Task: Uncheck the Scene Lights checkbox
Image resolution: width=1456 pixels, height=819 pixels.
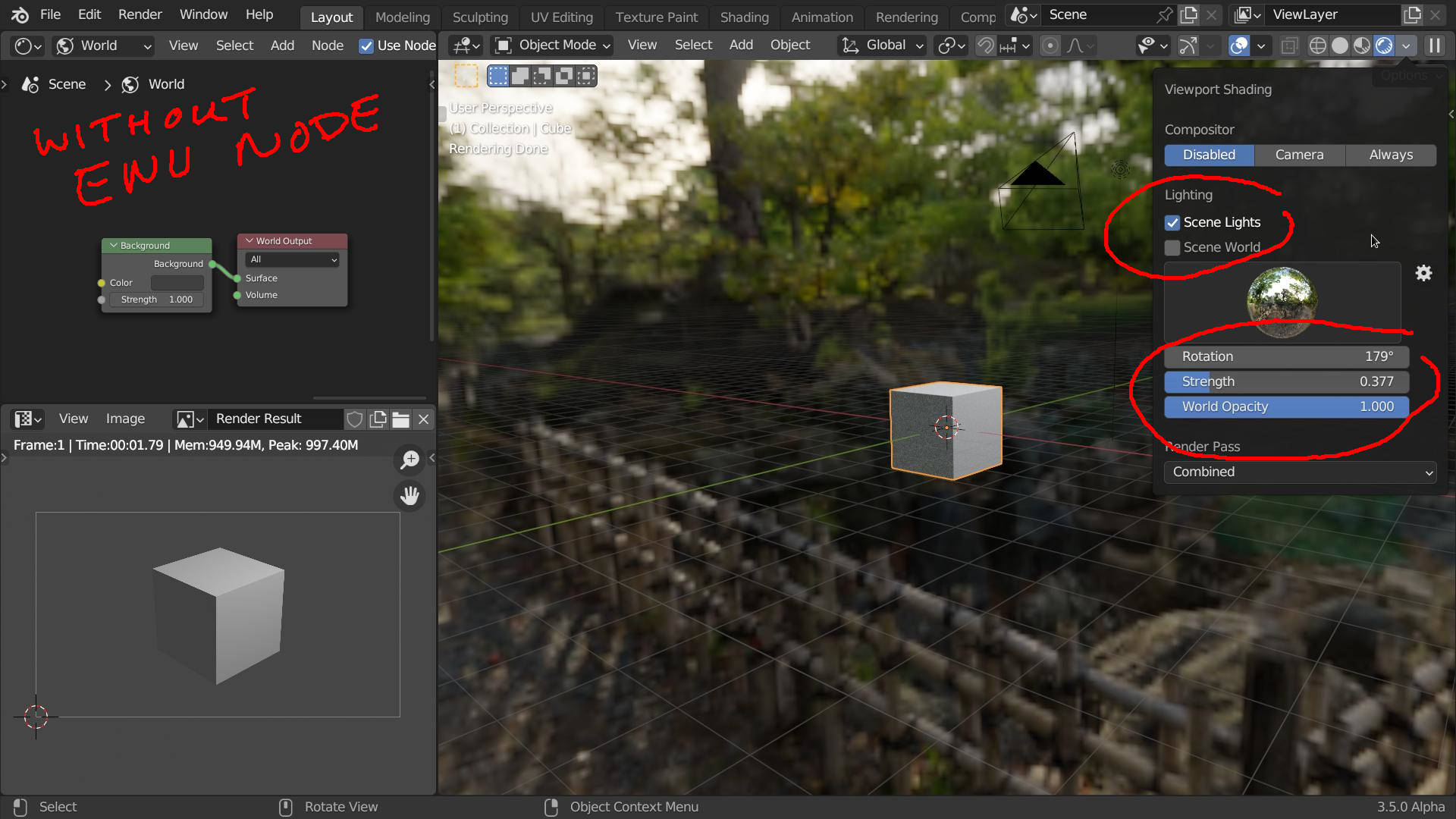Action: tap(1172, 222)
